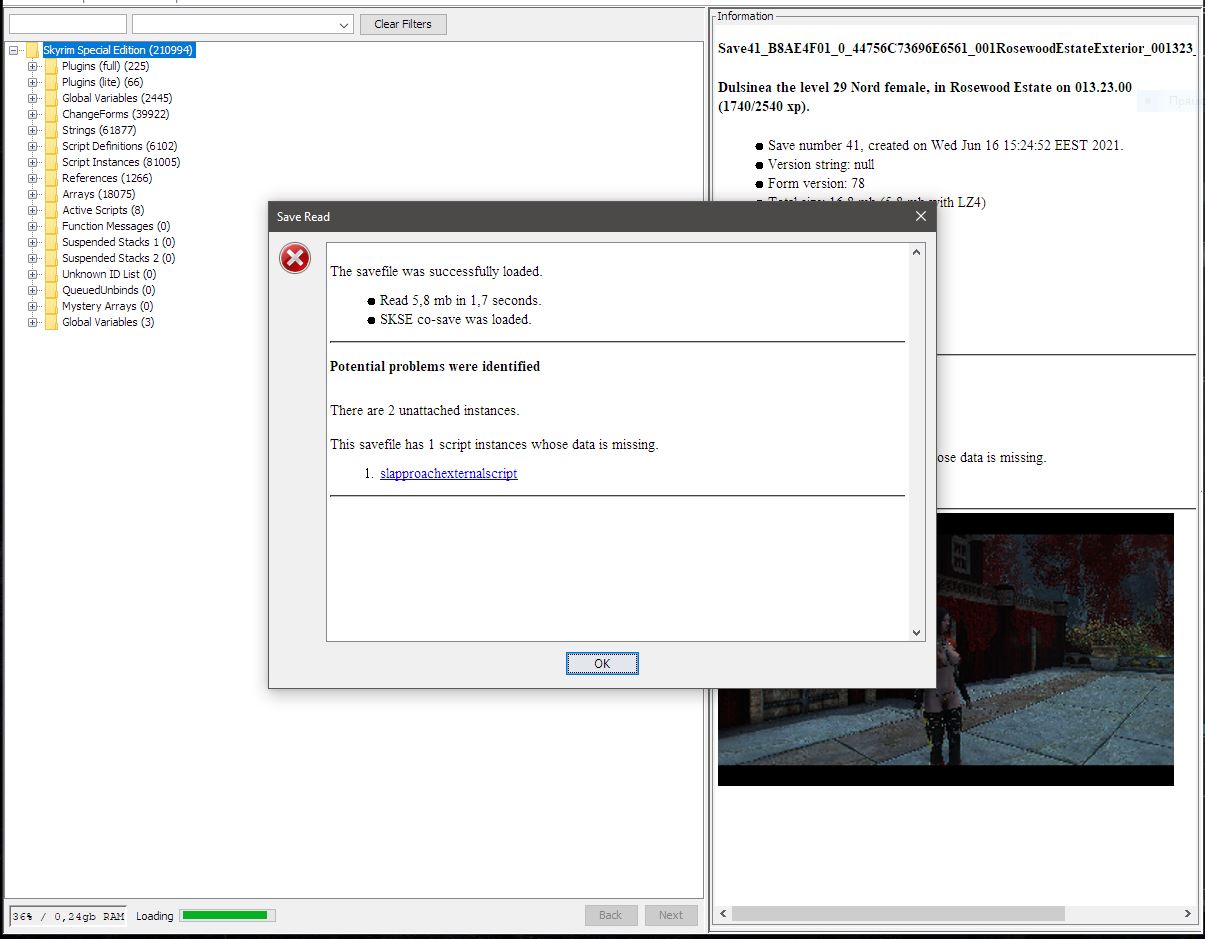Click the Global Variables (2445) folder icon
This screenshot has height=939, width=1205.
51,98
